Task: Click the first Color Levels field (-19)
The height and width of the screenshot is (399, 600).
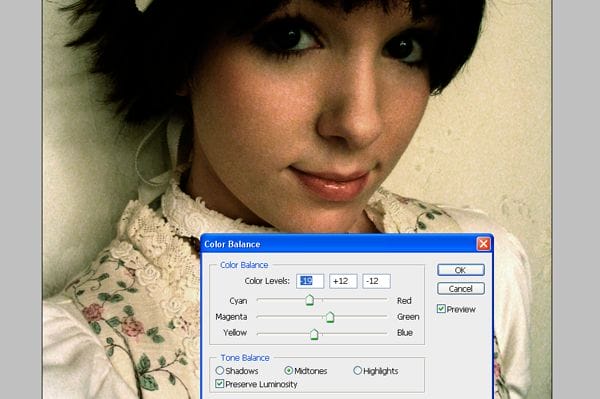Action: pyautogui.click(x=310, y=281)
